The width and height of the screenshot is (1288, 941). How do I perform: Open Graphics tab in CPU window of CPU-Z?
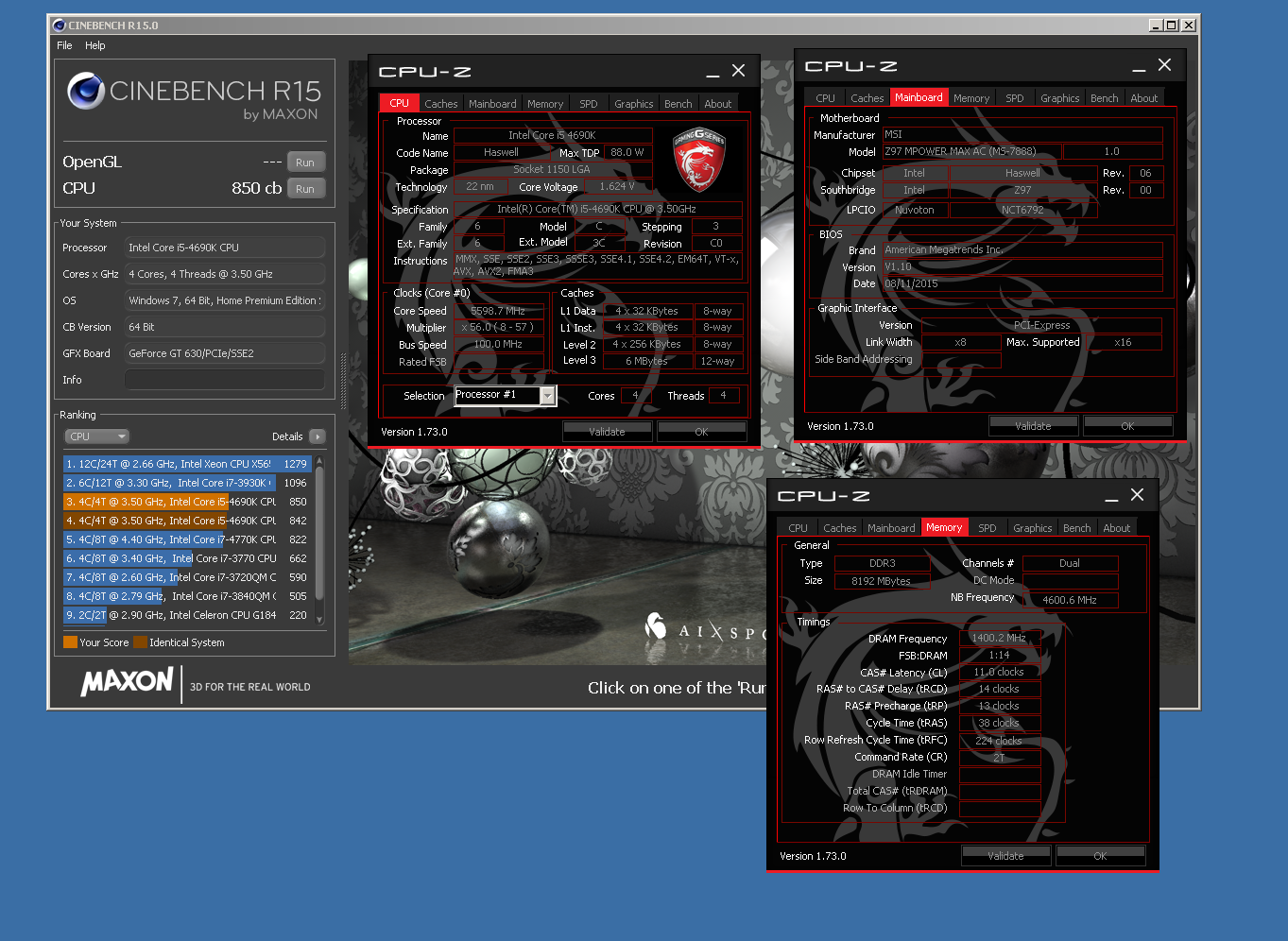[x=633, y=104]
